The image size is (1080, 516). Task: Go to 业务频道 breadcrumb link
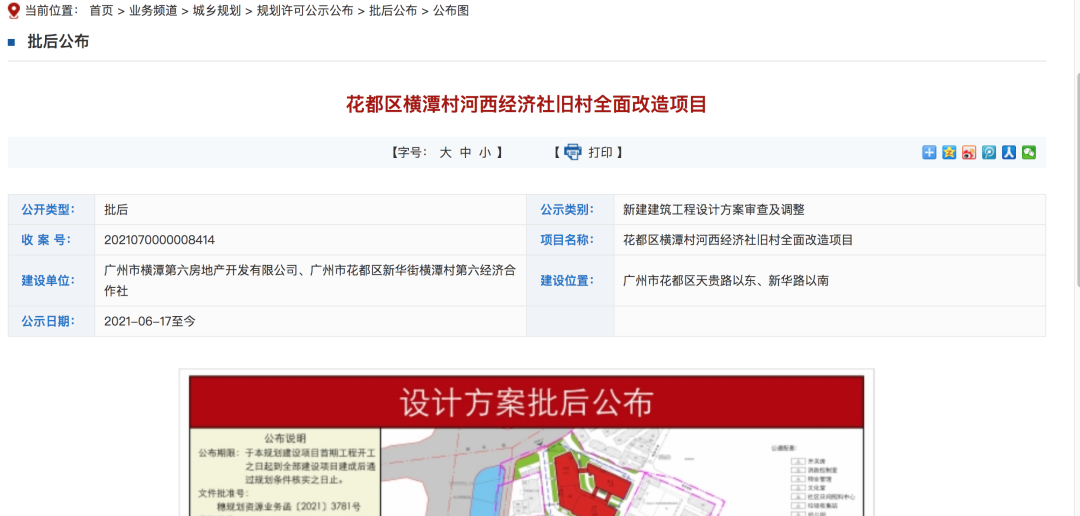point(153,11)
